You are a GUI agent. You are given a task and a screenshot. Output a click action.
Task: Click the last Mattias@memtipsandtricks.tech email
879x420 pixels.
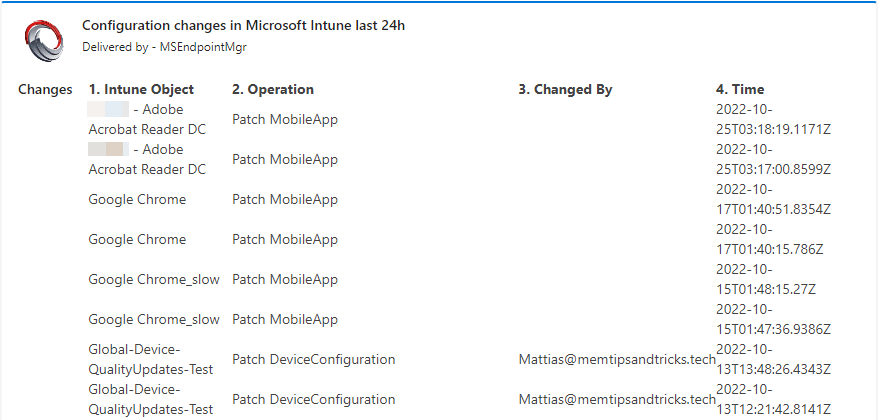[x=617, y=399]
